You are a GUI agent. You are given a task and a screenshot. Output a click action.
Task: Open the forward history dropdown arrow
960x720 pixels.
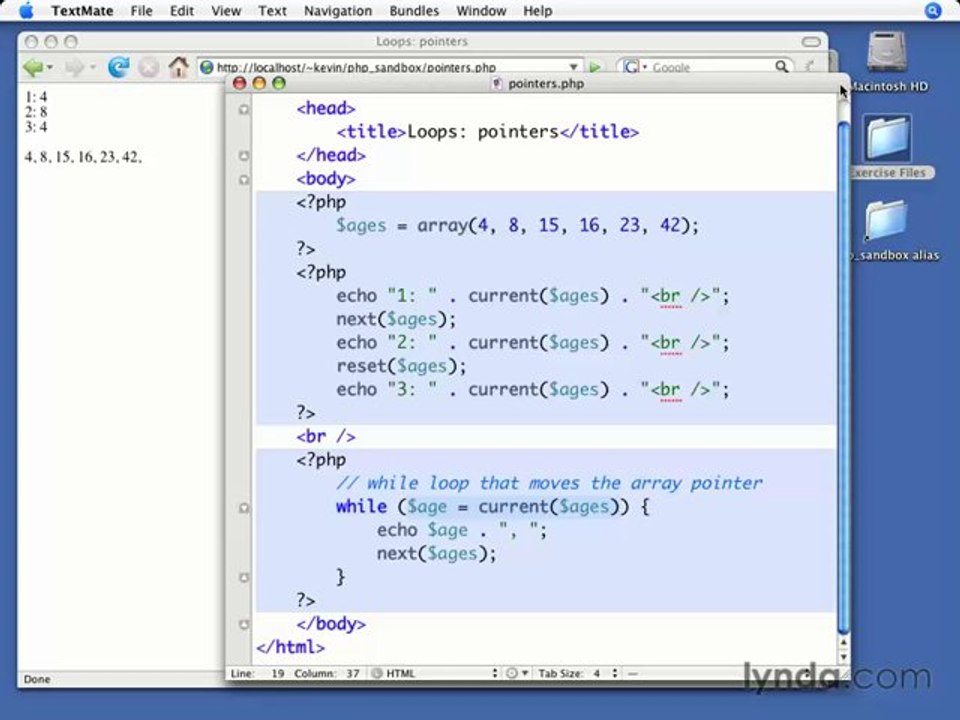(92, 67)
